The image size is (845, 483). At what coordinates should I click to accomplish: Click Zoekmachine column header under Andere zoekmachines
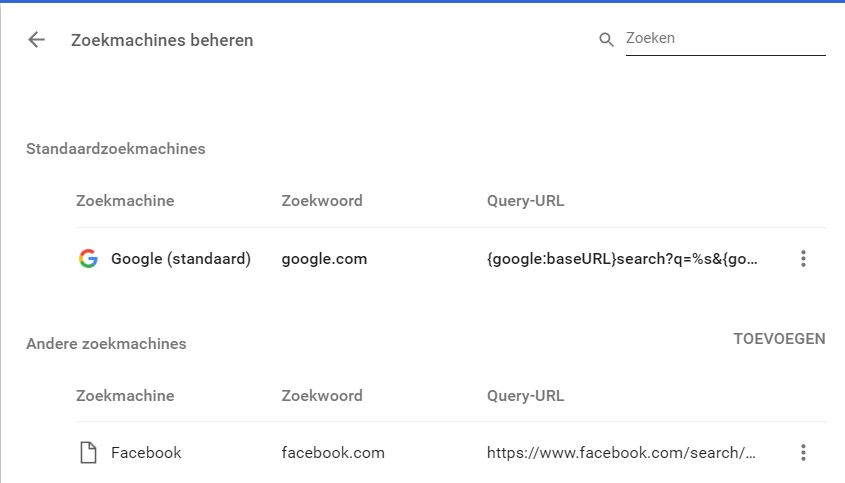tap(125, 396)
